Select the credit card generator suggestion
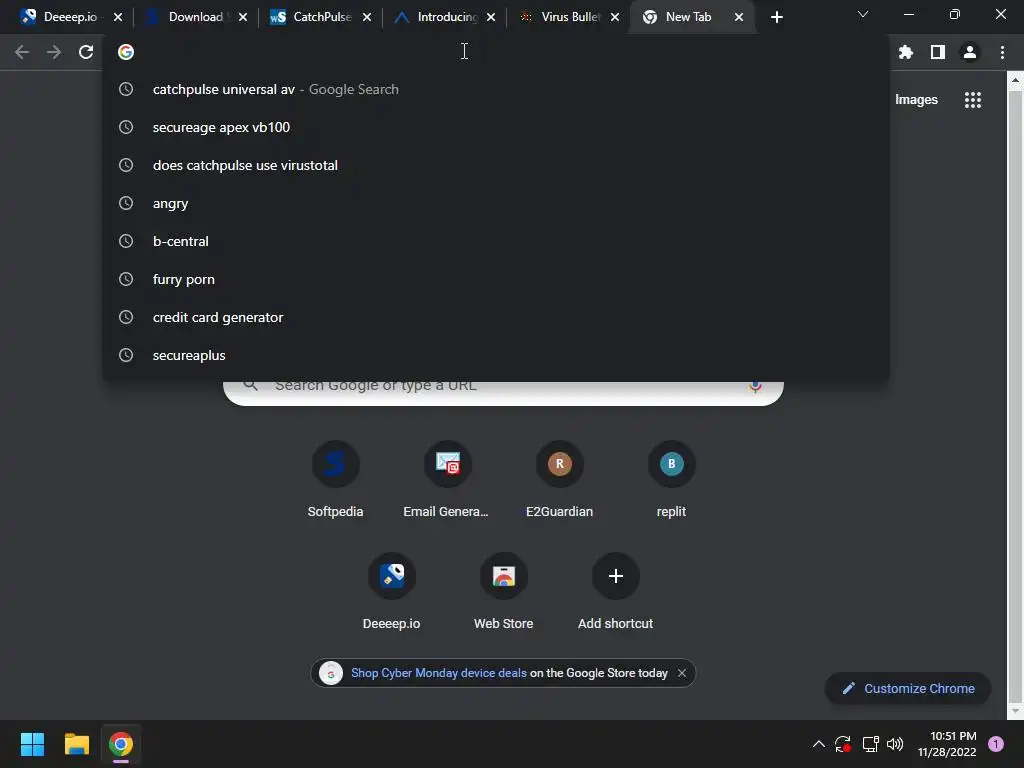This screenshot has width=1024, height=768. (496, 317)
